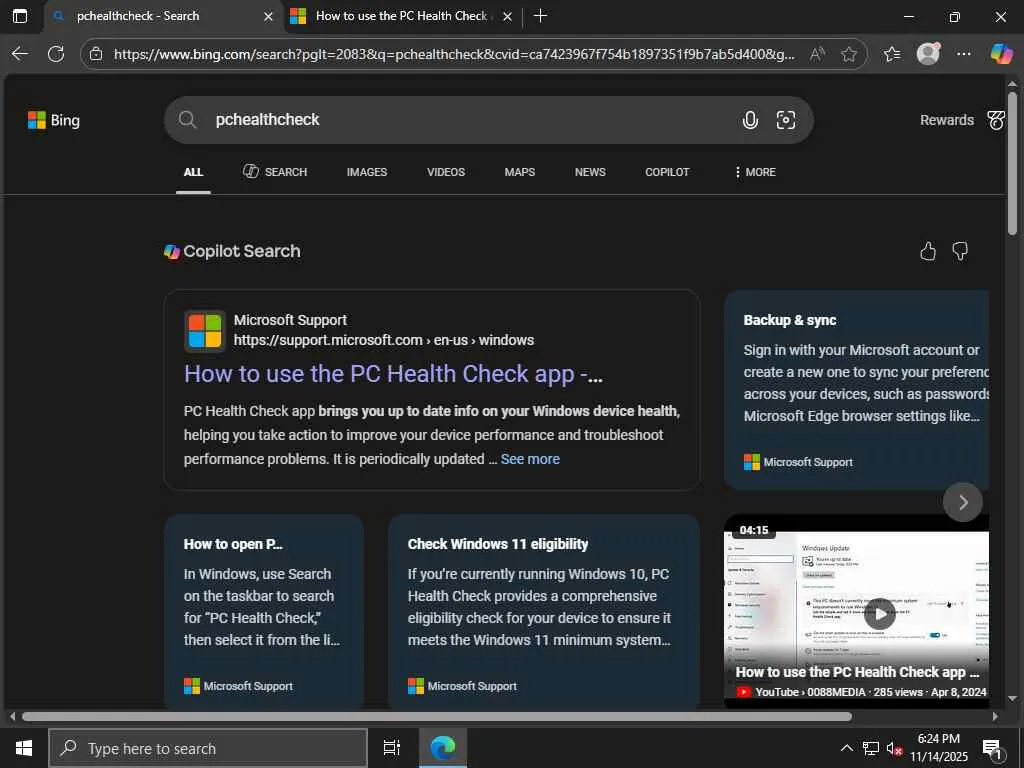
Task: Open the notifications action center icon
Action: (x=992, y=749)
